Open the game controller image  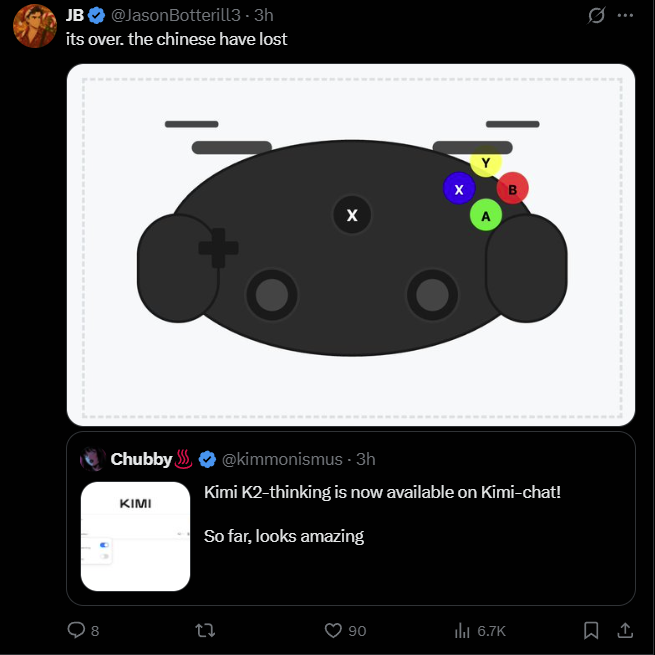(351, 246)
